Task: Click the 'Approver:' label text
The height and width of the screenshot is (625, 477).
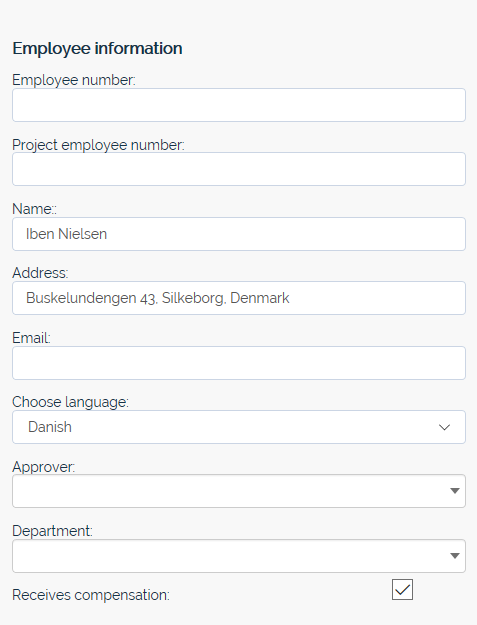Action: 43,467
